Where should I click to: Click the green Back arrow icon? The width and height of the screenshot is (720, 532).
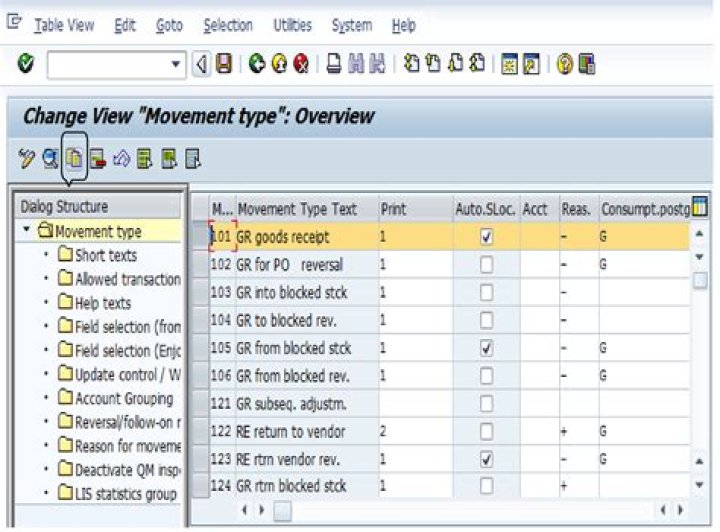257,64
